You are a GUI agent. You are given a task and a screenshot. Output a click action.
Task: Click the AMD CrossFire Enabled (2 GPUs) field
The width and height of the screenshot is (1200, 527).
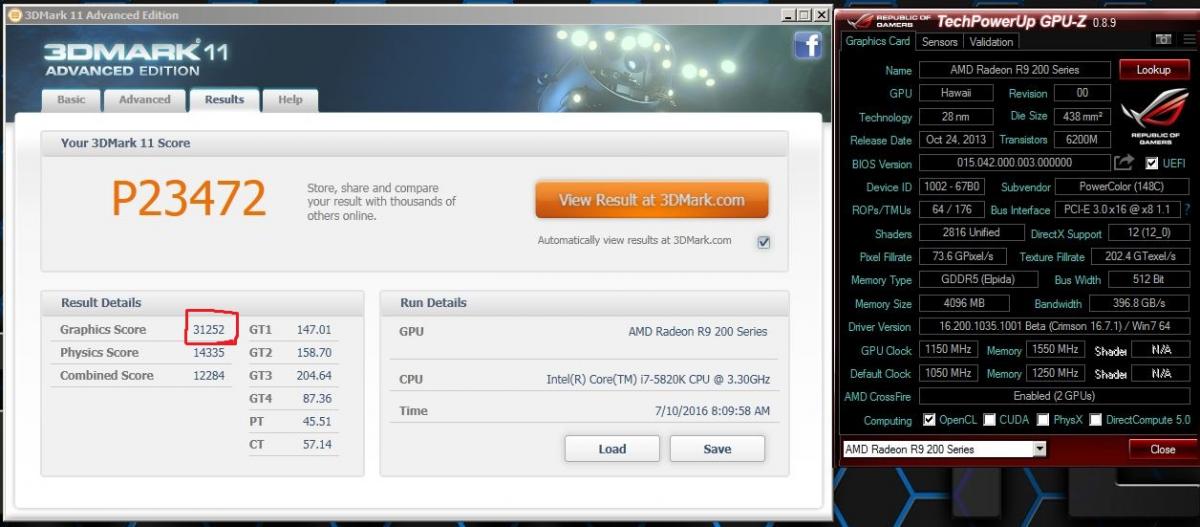(1056, 396)
